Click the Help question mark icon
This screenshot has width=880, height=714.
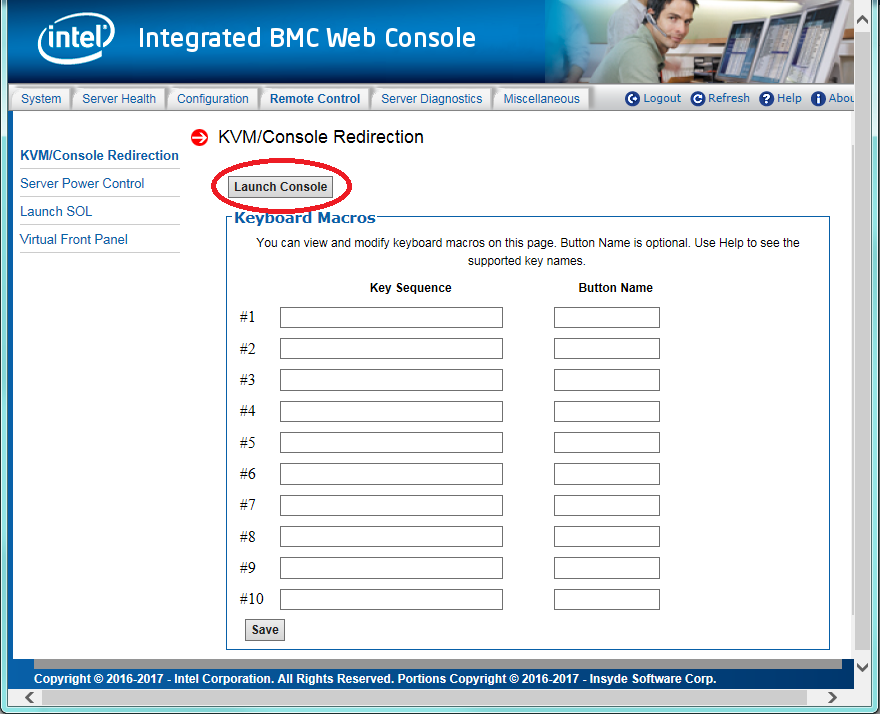pyautogui.click(x=767, y=99)
